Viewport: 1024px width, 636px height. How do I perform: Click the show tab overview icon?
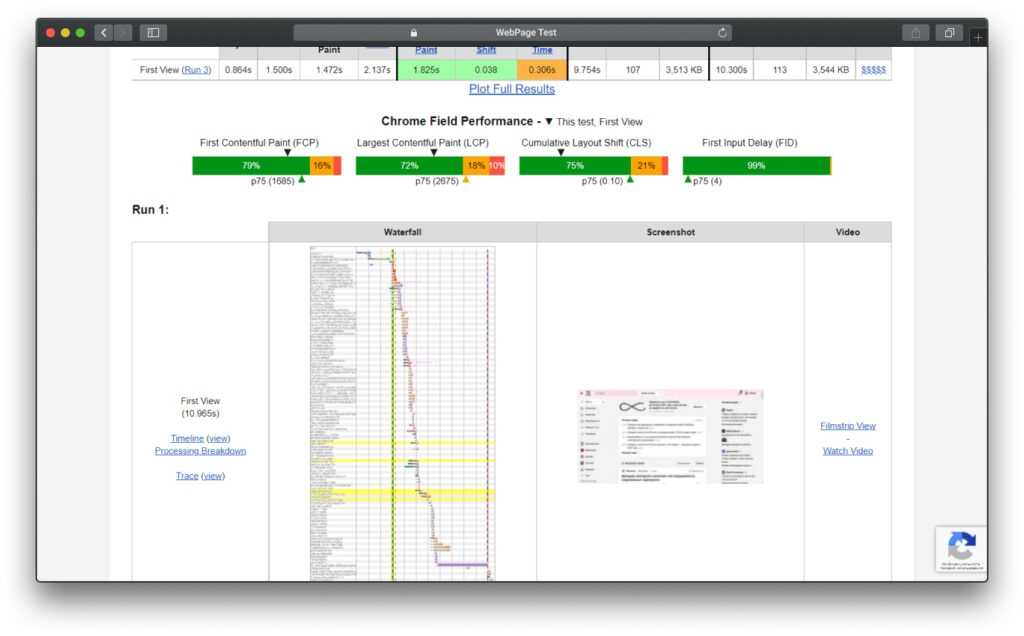949,33
